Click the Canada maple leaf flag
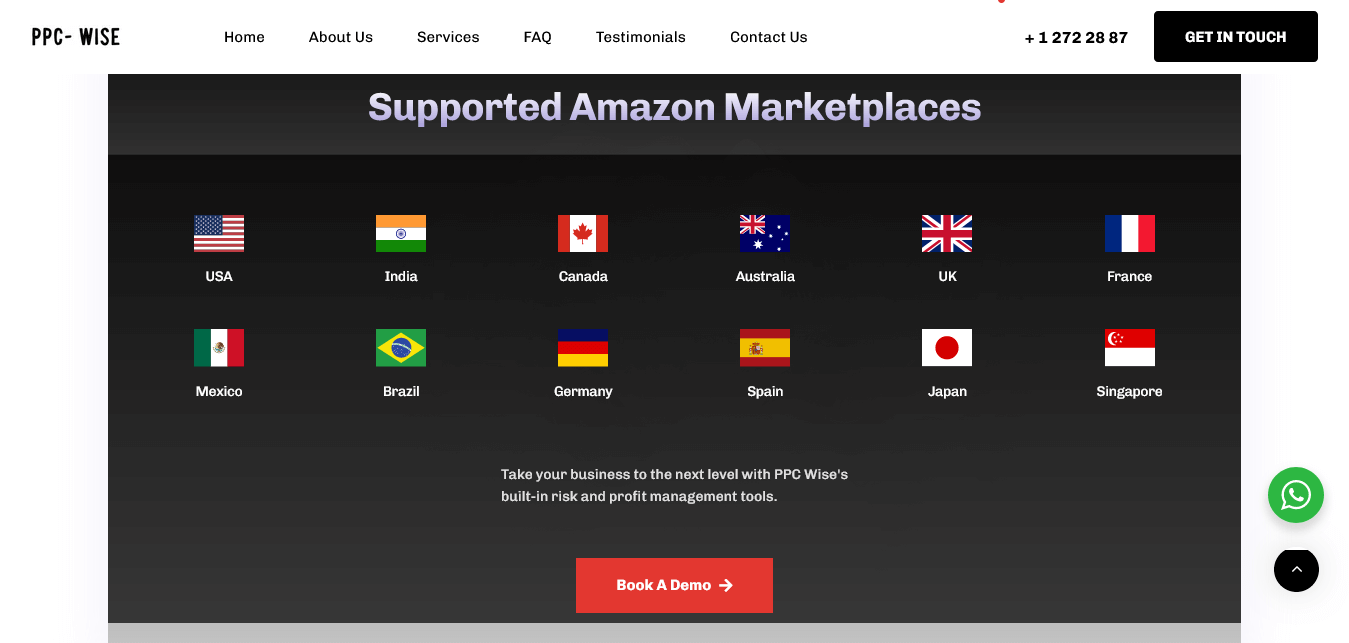 [583, 233]
